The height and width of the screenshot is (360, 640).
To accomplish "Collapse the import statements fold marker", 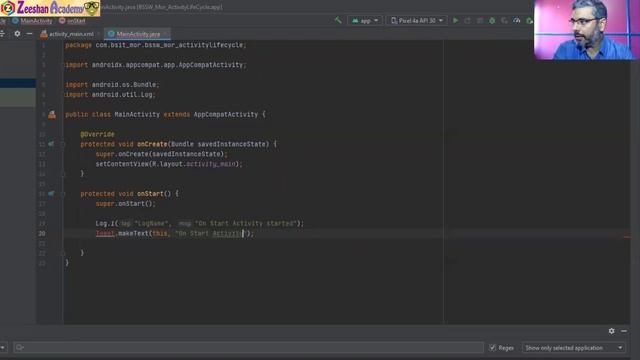I will (x=64, y=65).
